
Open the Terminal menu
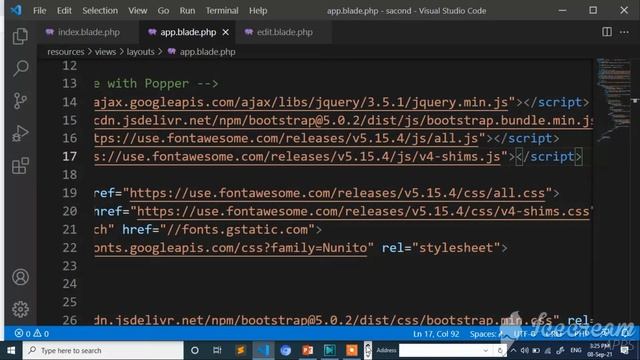222,11
